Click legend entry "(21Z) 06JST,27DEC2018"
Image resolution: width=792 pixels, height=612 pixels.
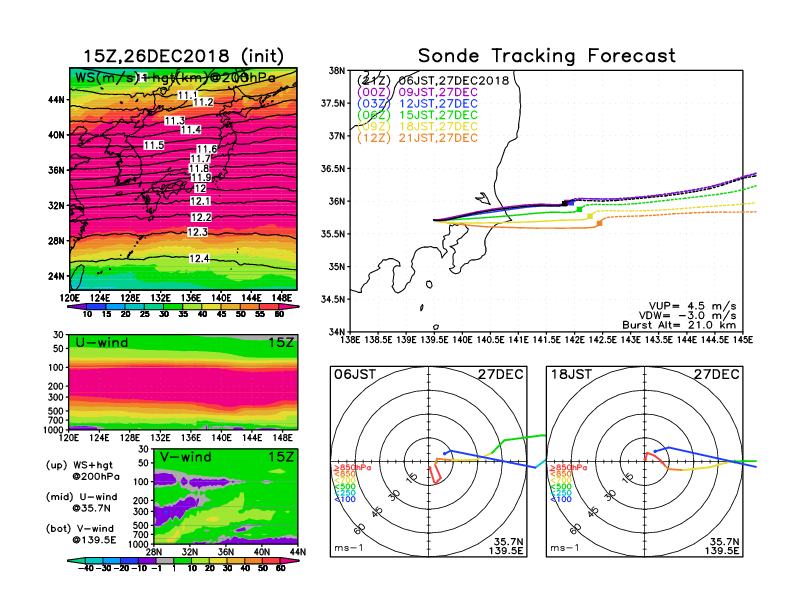(x=433, y=81)
